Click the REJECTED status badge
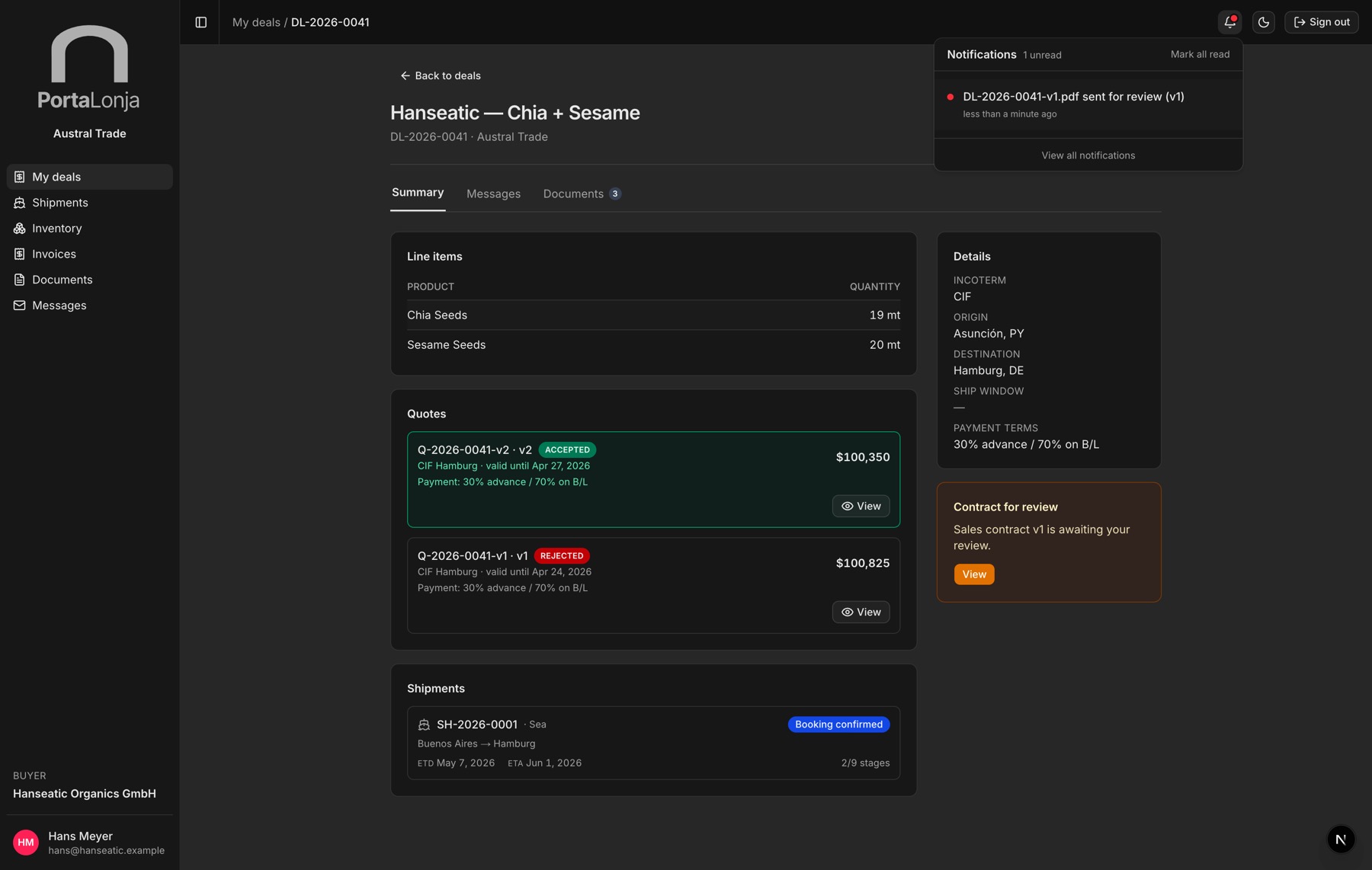 tap(562, 556)
